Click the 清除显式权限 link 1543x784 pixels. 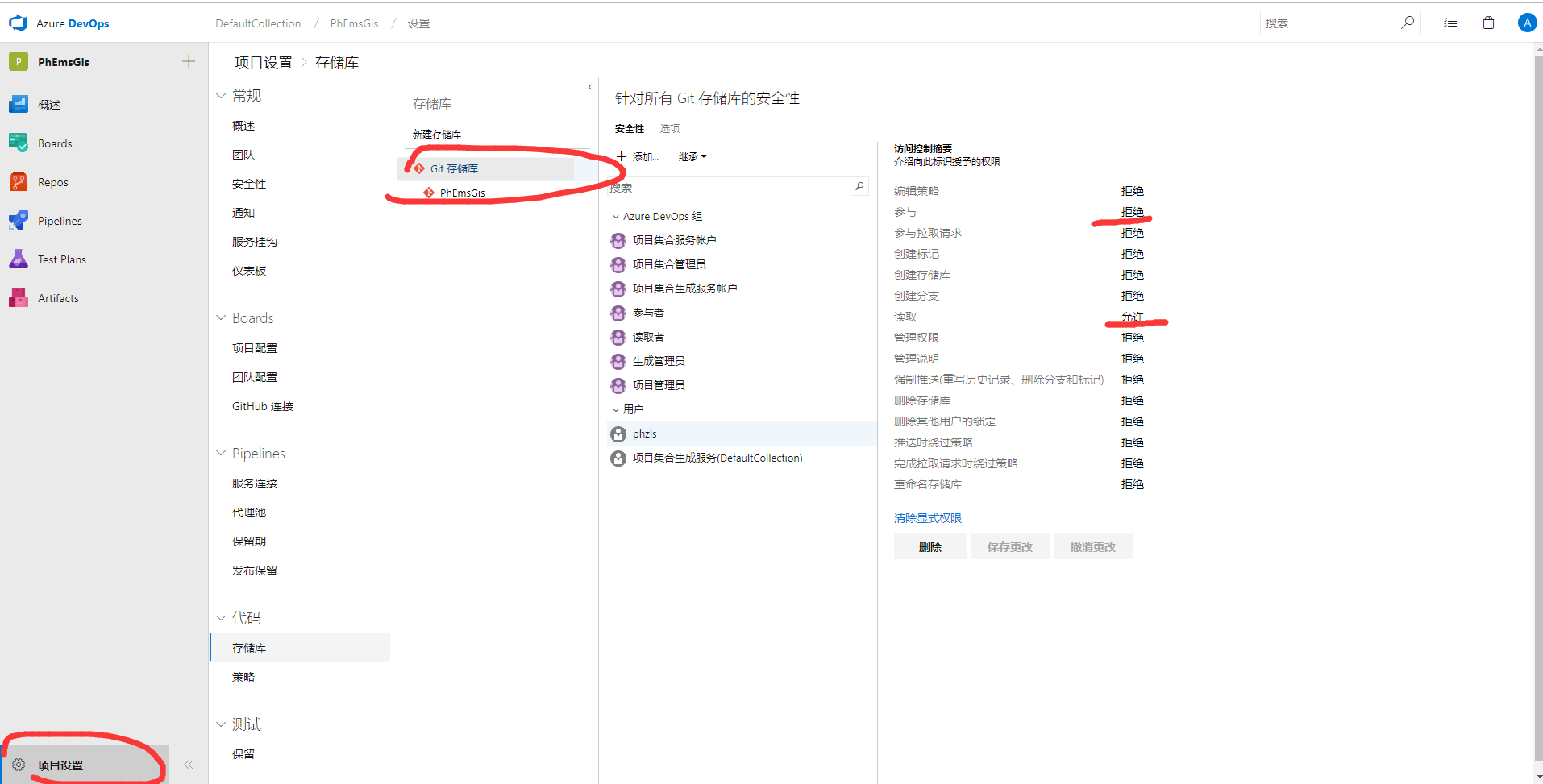pos(927,518)
